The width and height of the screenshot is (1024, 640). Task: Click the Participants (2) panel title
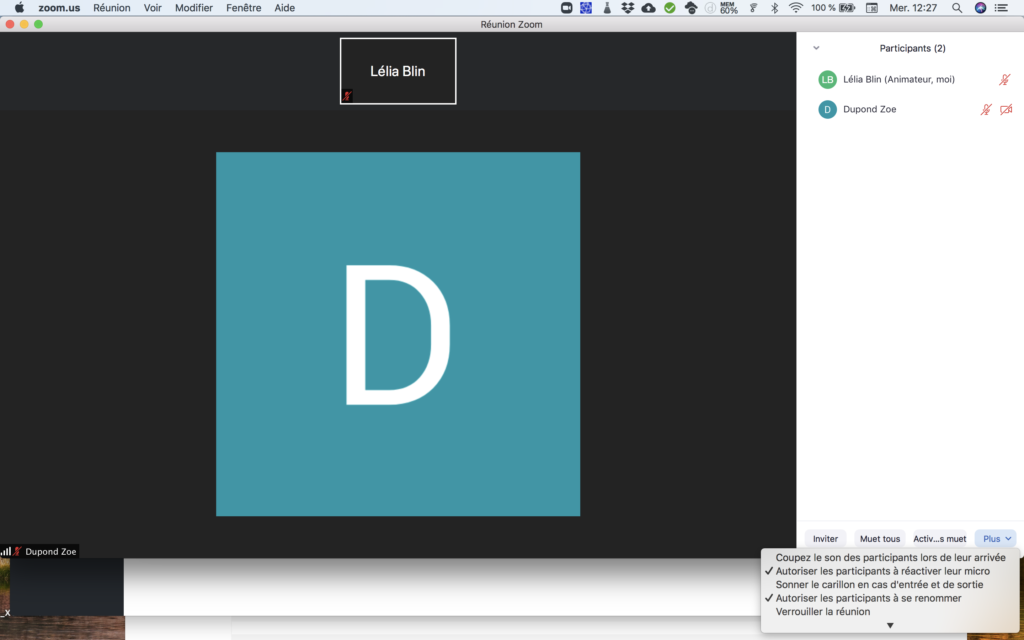(x=912, y=48)
